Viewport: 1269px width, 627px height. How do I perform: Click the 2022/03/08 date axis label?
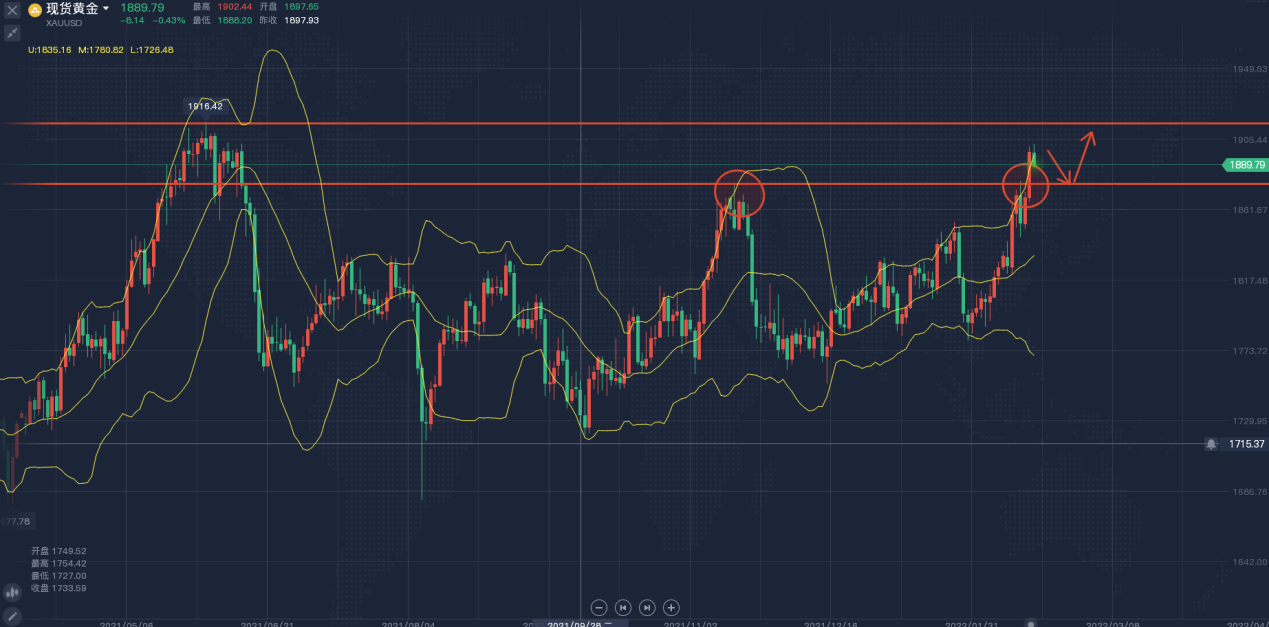[1114, 624]
